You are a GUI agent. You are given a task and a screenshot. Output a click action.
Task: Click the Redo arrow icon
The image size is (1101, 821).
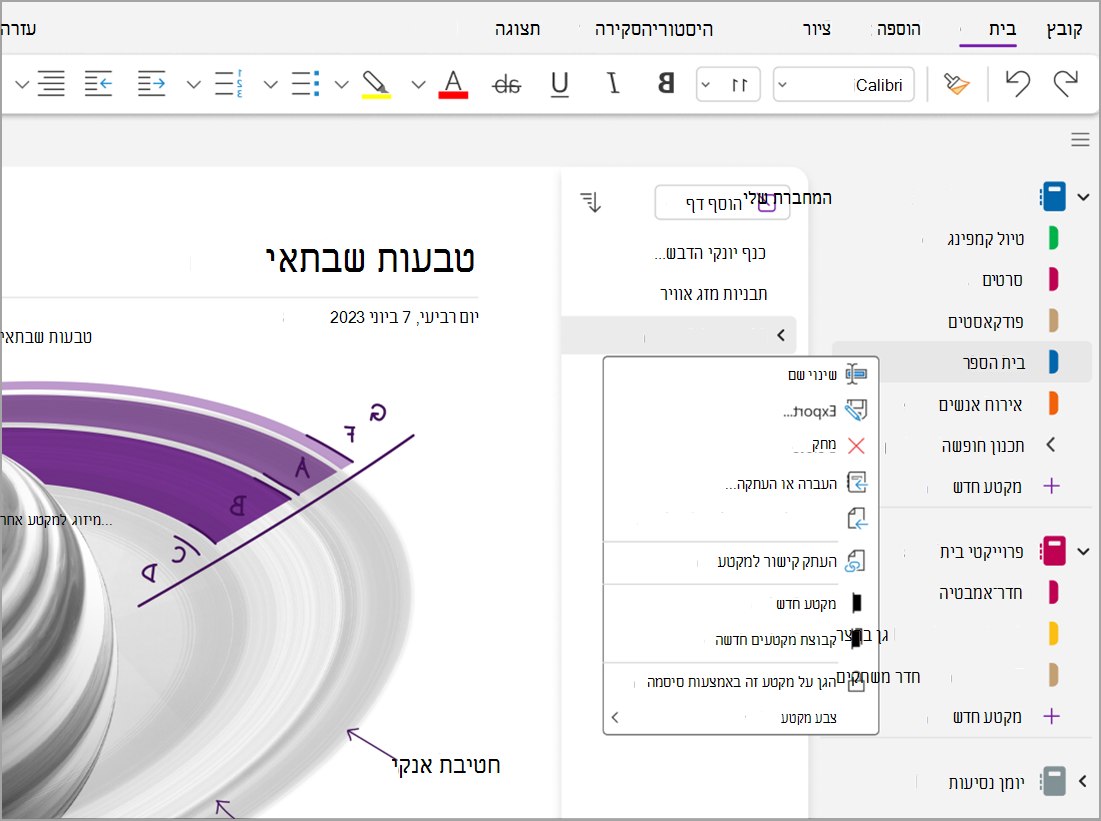[x=1065, y=84]
